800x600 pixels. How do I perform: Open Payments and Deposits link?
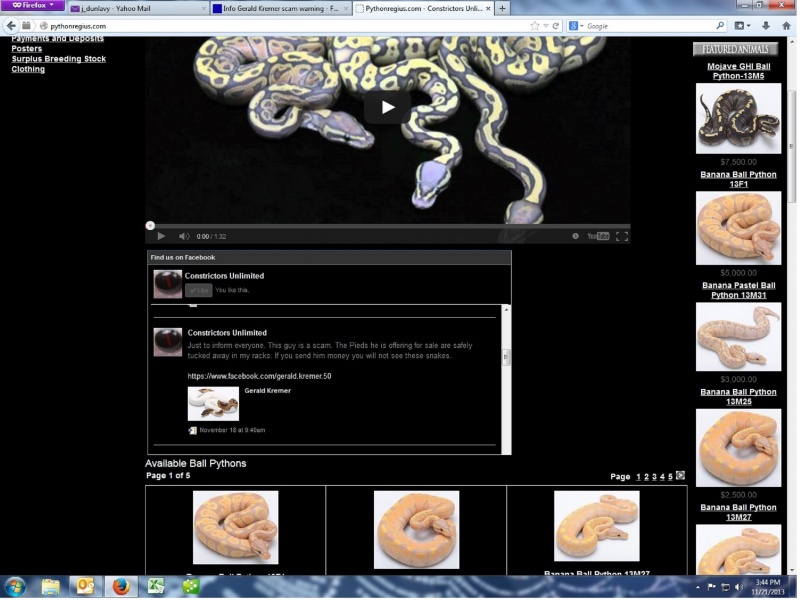coord(58,39)
